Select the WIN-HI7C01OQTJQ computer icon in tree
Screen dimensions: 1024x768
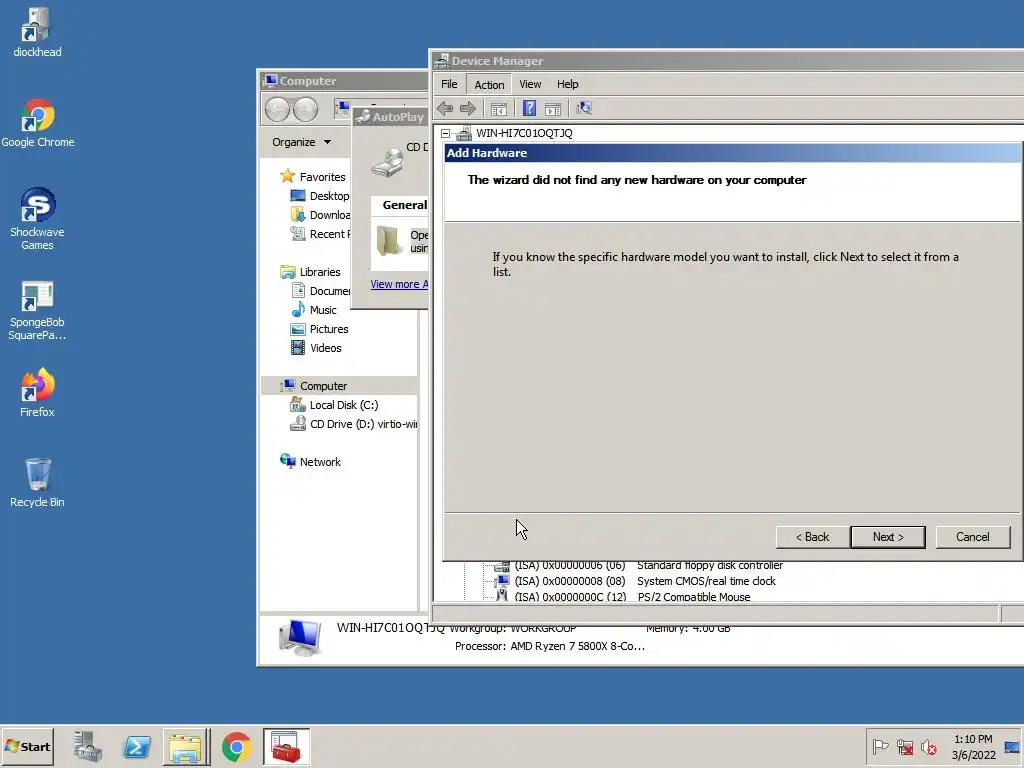(x=464, y=133)
